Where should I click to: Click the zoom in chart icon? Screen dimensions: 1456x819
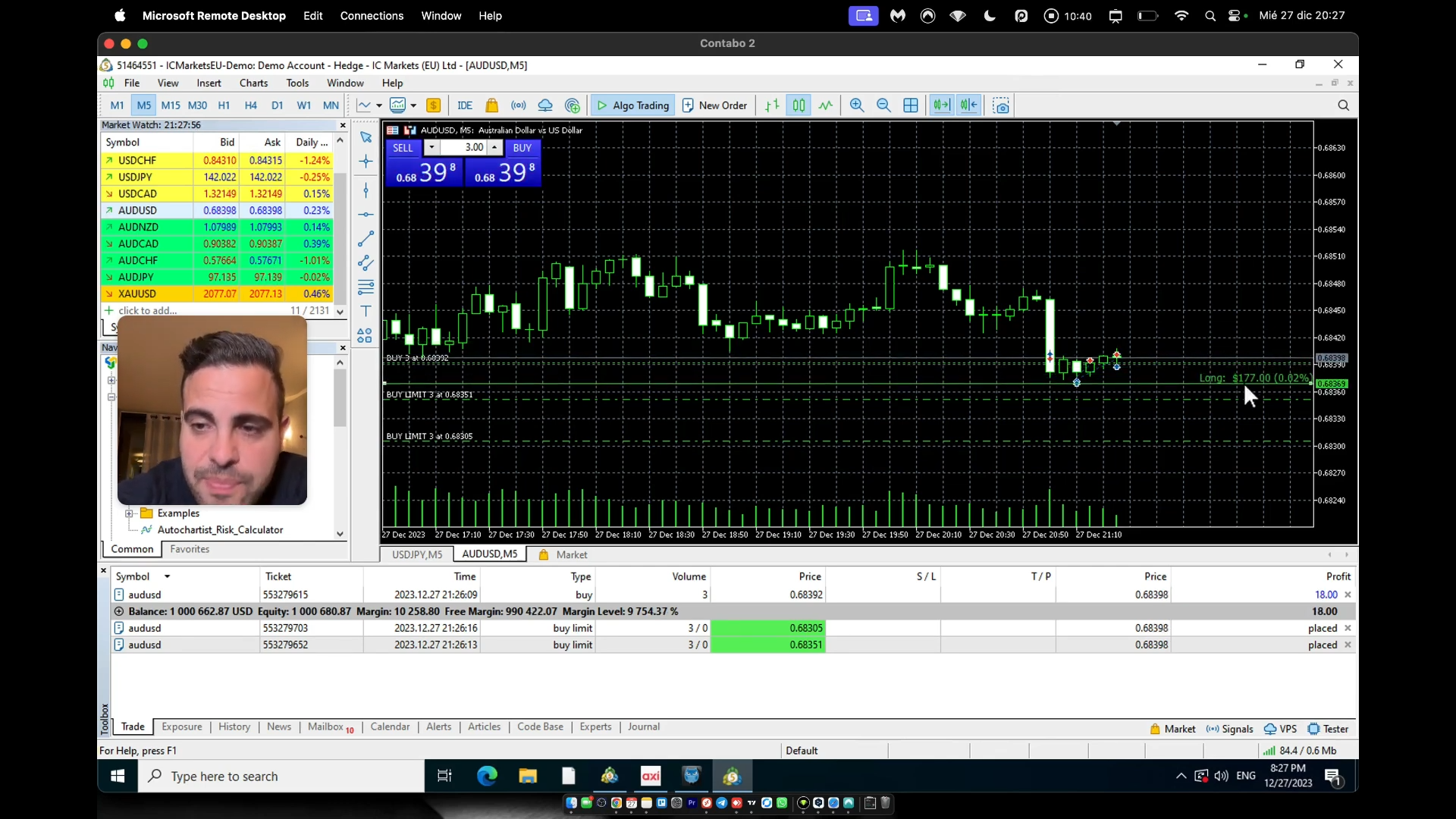857,105
